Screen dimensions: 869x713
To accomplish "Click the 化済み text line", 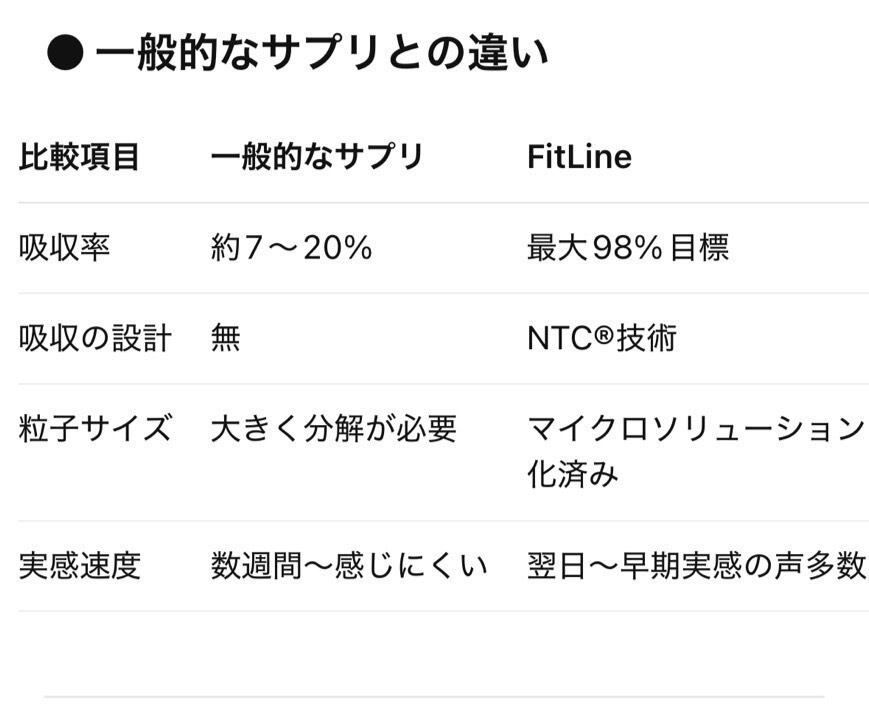I will [573, 474].
